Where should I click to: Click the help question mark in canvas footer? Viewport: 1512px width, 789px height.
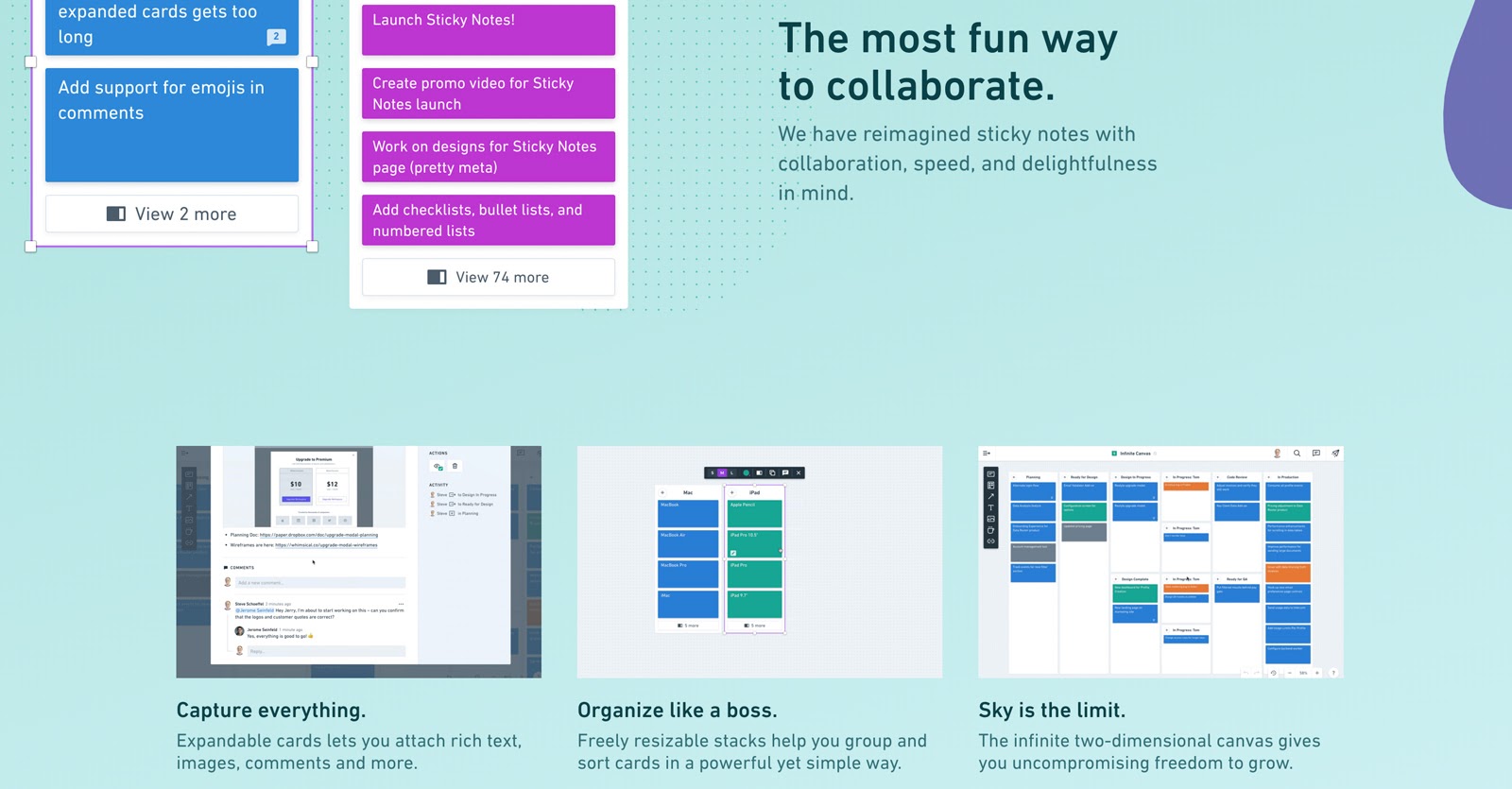point(1333,673)
